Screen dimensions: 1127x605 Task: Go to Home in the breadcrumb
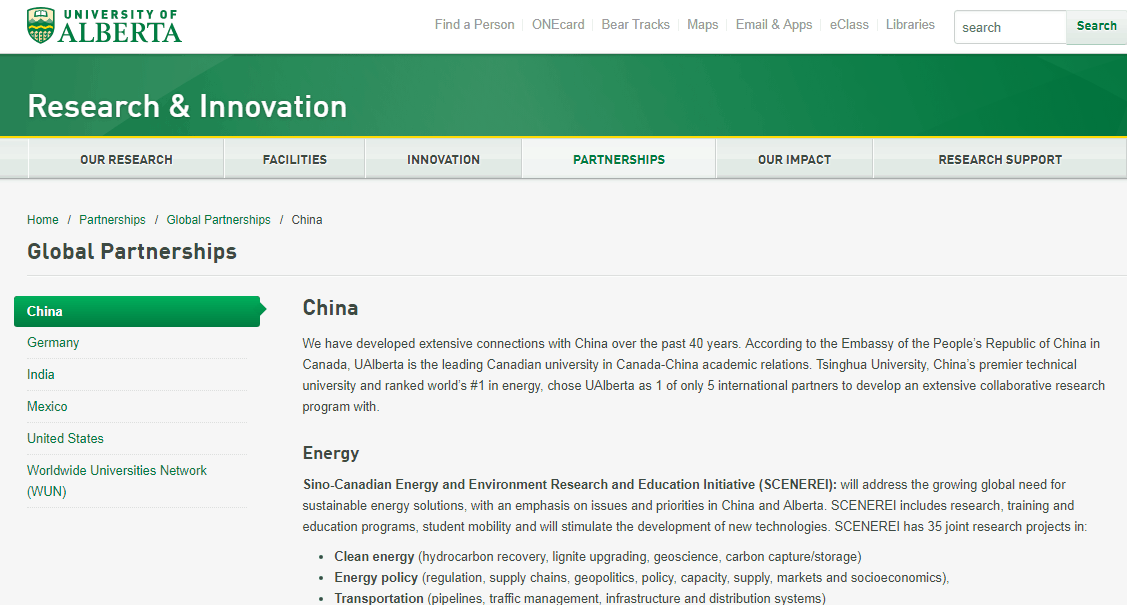43,220
